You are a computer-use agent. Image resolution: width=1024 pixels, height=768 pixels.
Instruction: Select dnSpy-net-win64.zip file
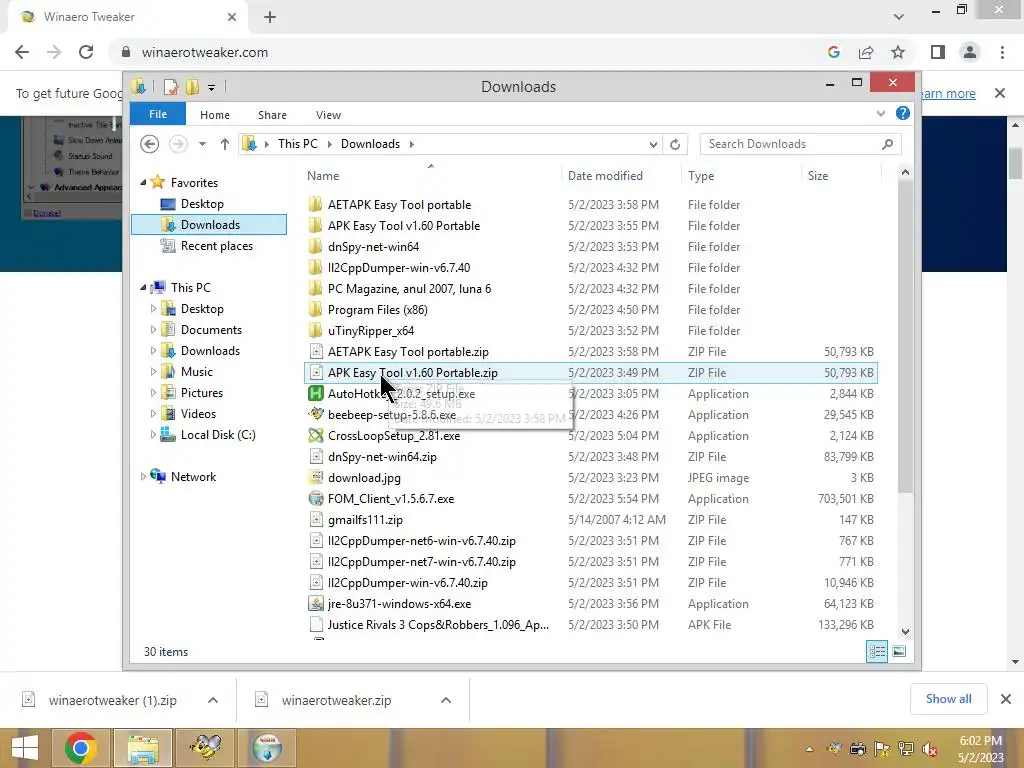(x=383, y=456)
